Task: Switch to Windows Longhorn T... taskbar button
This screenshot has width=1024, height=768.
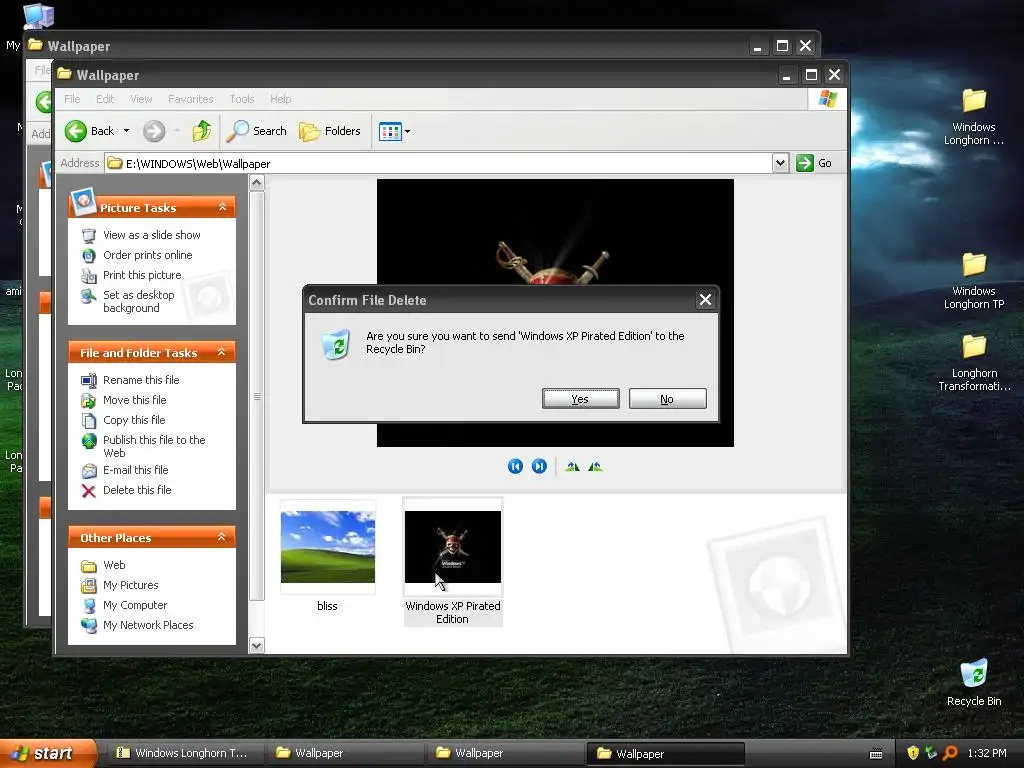Action: [185, 753]
